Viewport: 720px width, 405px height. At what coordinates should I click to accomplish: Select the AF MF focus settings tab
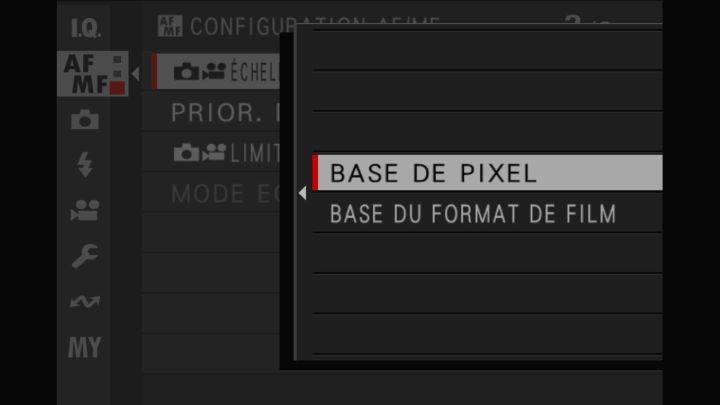coord(92,73)
